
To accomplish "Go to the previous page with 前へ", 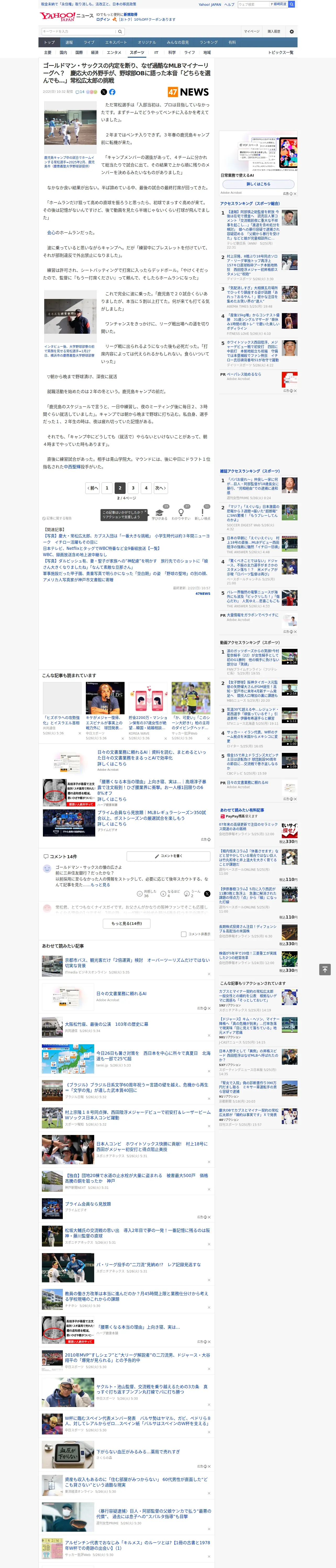I will [92, 488].
